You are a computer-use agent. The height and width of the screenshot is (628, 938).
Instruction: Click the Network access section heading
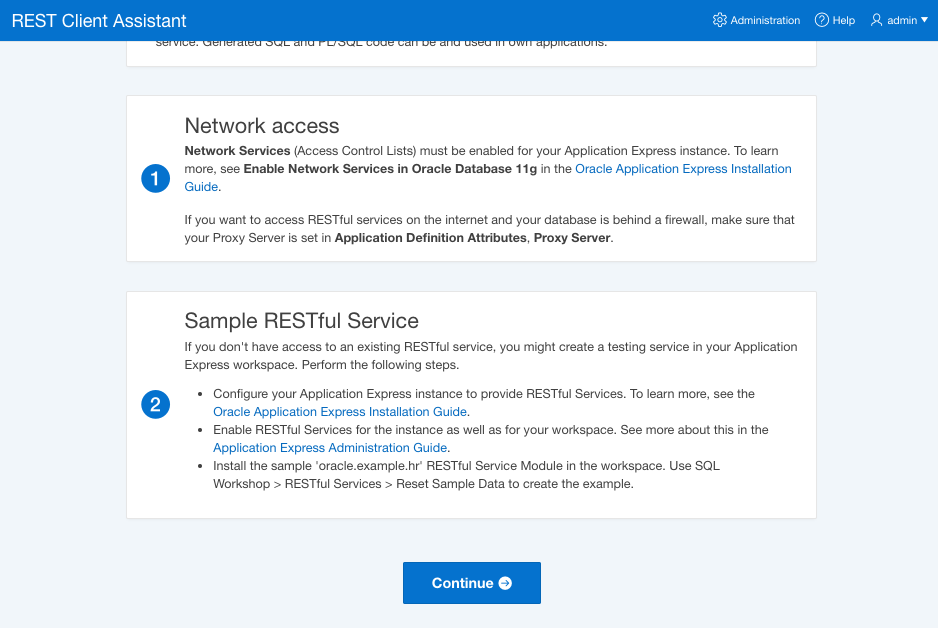262,126
